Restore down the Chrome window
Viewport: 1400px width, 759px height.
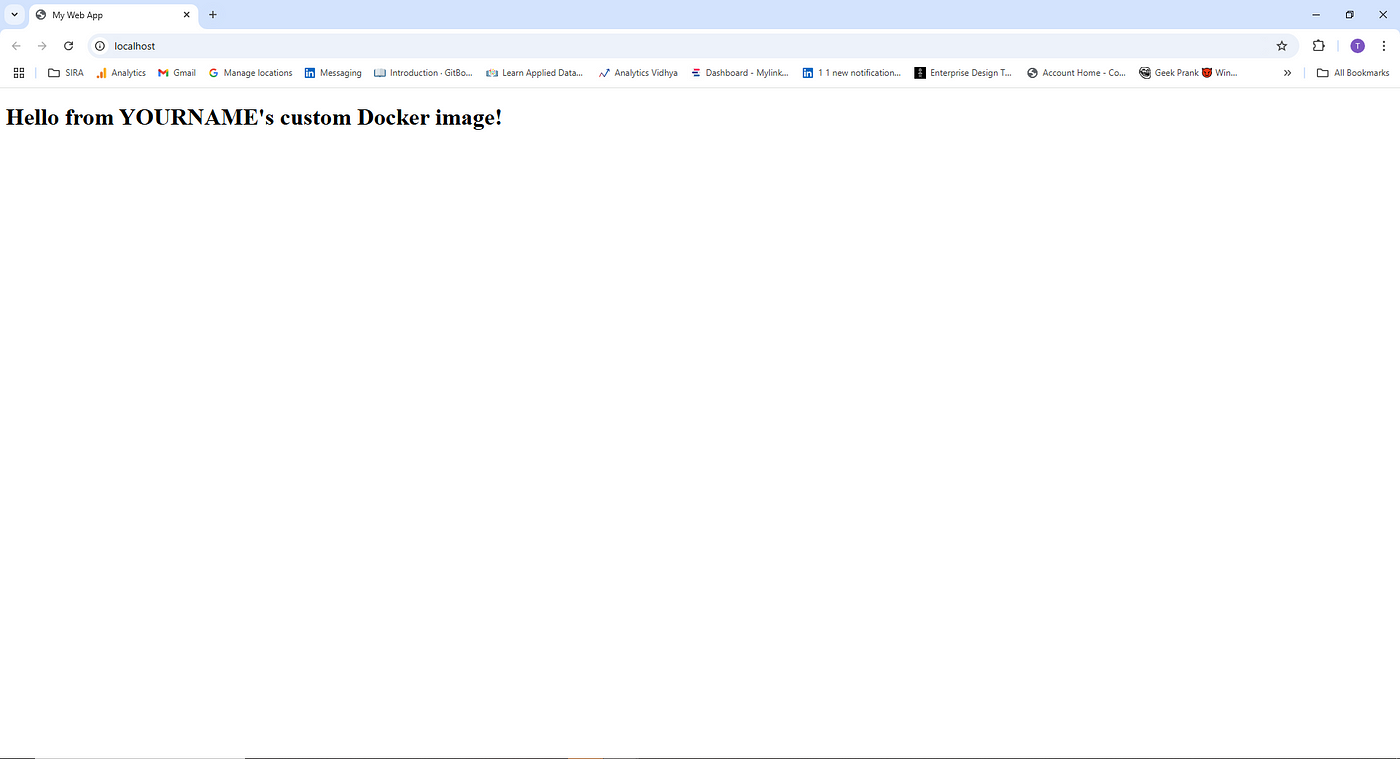[1349, 15]
